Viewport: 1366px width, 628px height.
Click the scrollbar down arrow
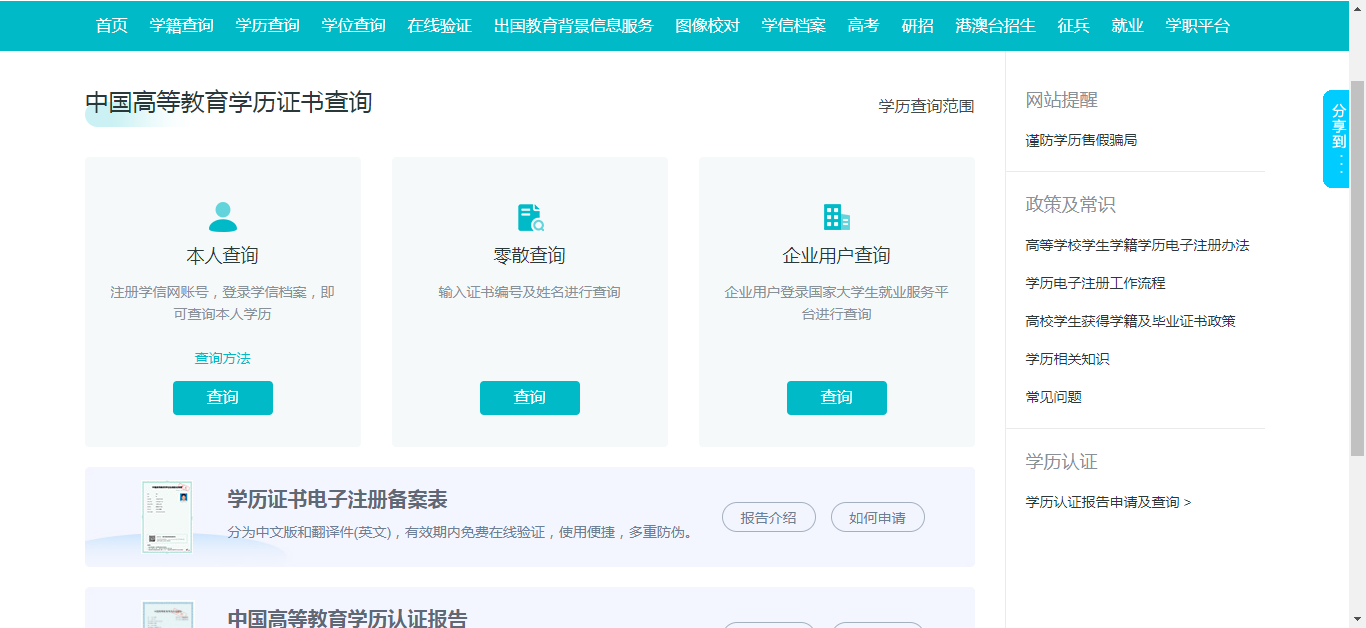(x=1359, y=619)
